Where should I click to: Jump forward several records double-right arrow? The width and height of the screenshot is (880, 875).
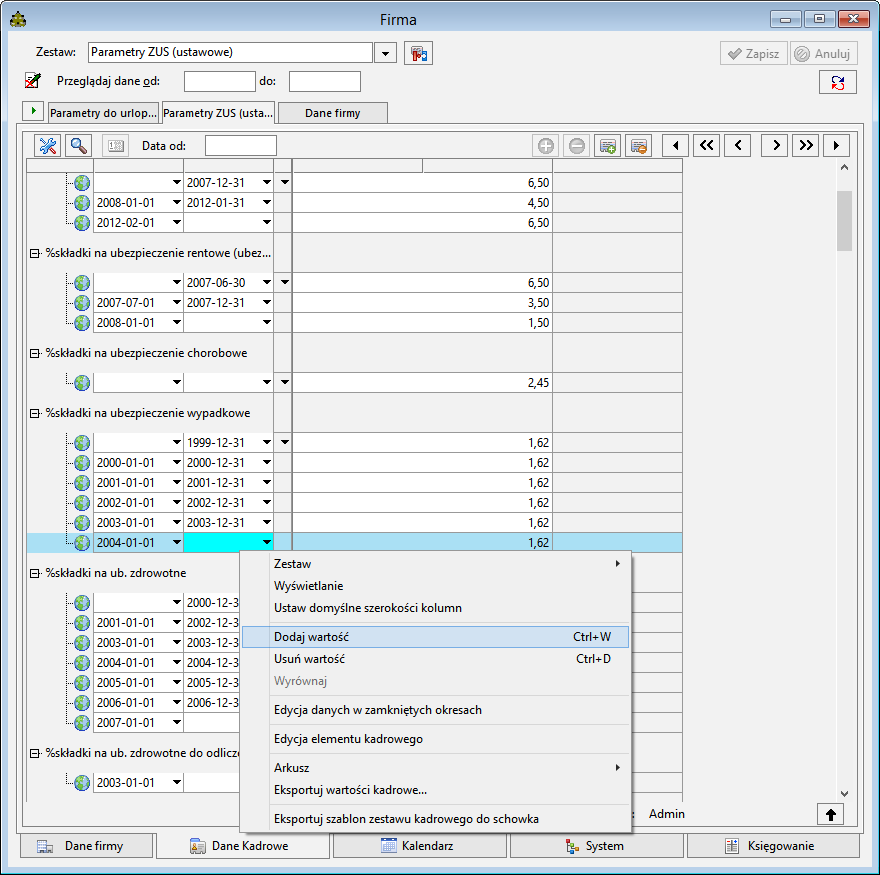click(x=806, y=146)
